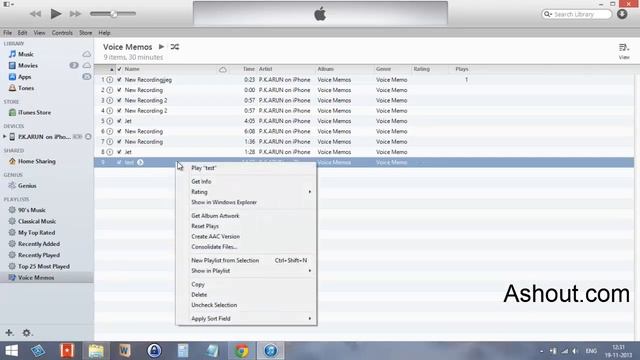Open Genius in the sidebar

point(27,185)
